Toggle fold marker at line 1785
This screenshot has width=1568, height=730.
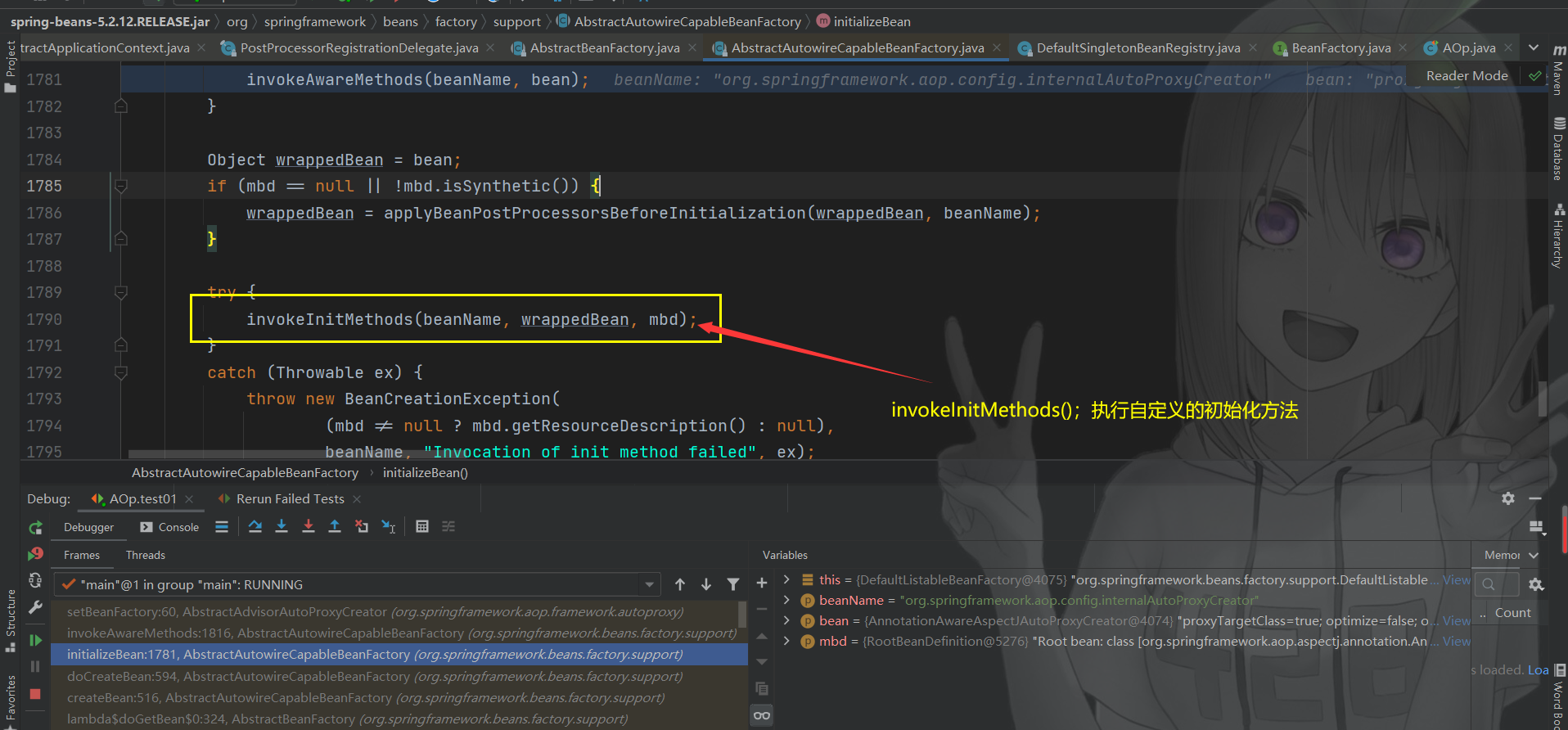coord(121,186)
